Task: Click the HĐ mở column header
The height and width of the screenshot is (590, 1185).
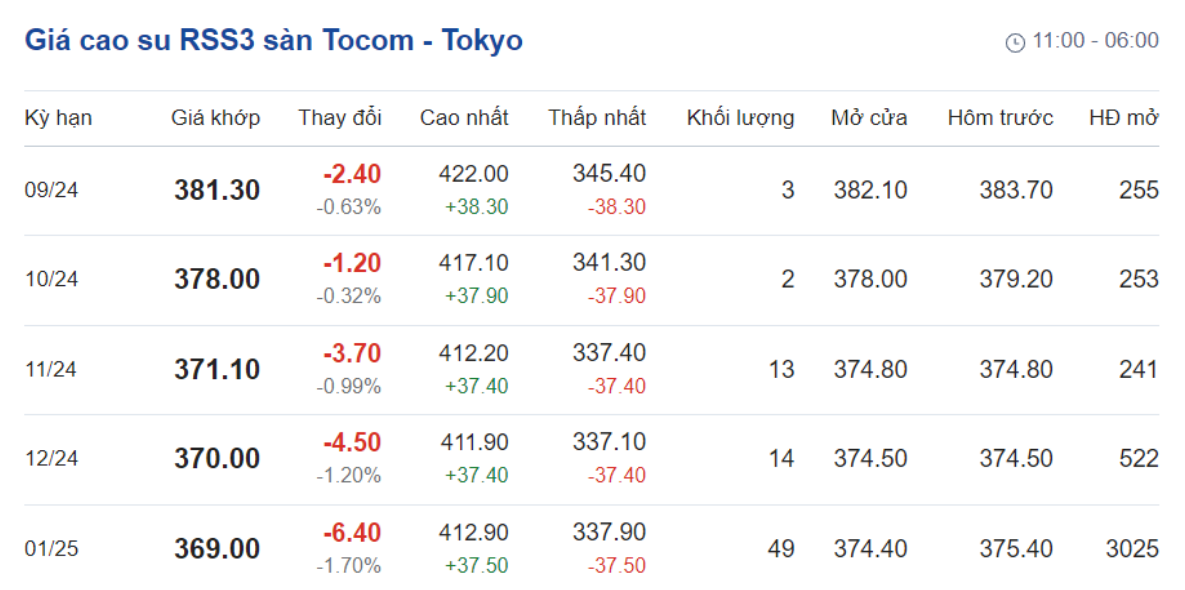Action: pyautogui.click(x=1124, y=118)
